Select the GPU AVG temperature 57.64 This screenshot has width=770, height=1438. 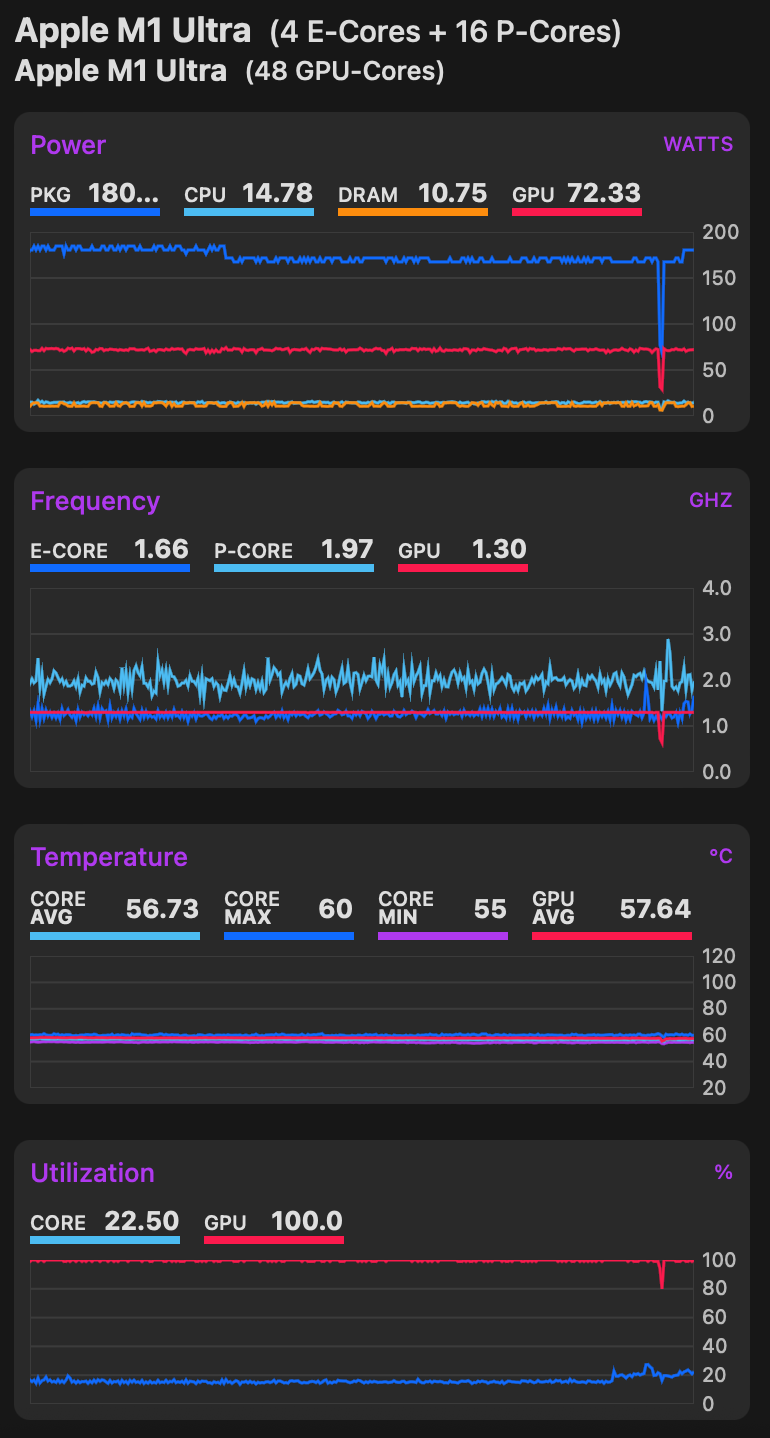(x=655, y=909)
